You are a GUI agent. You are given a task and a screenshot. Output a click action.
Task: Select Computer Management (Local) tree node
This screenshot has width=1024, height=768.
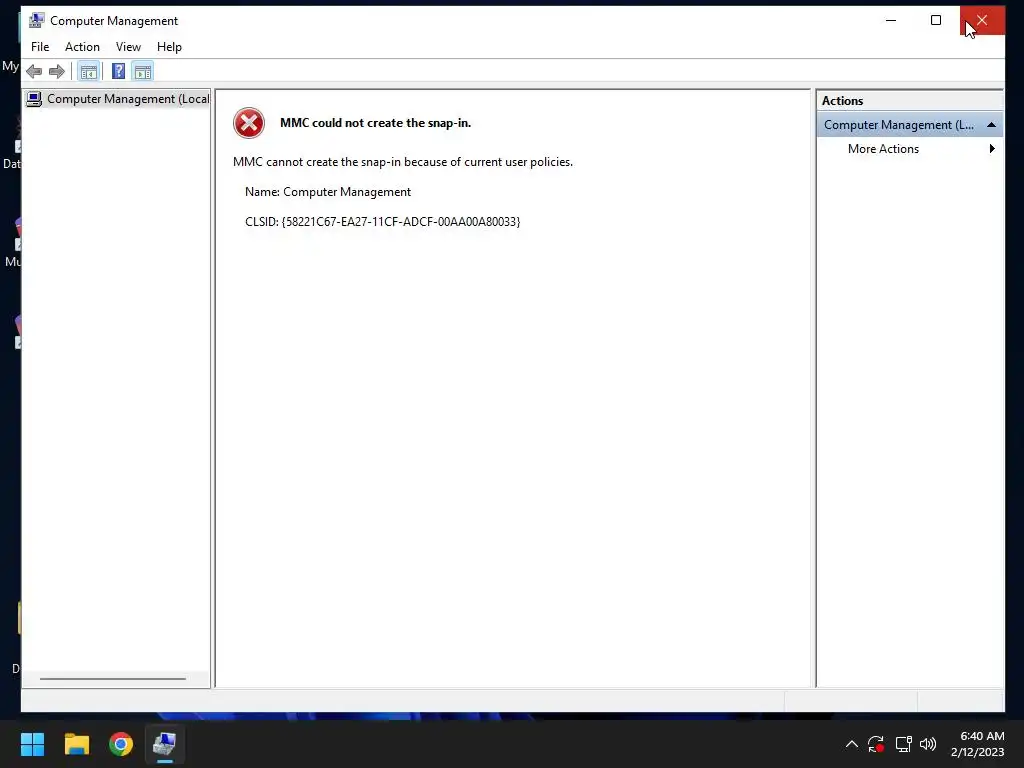118,99
